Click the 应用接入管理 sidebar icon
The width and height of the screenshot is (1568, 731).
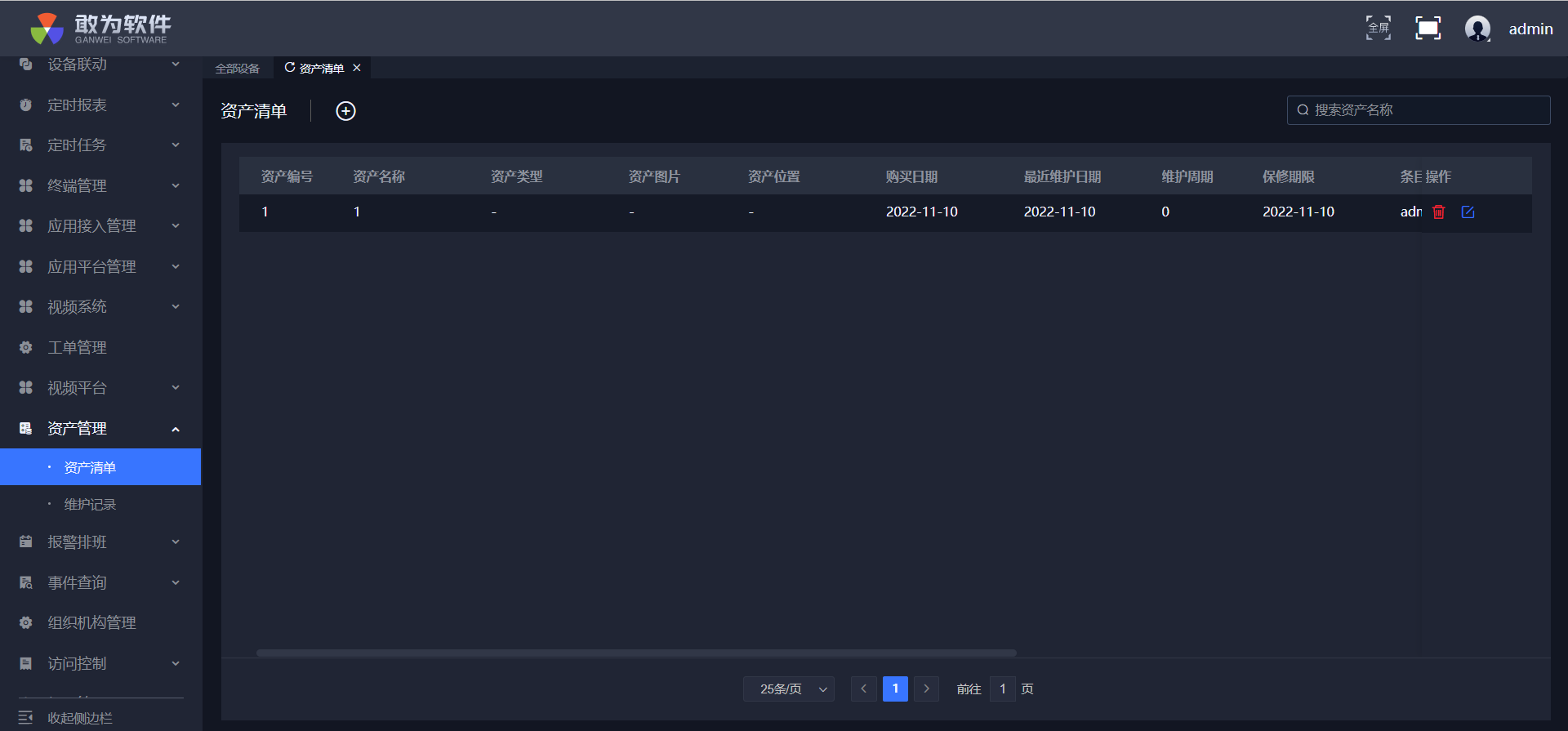point(25,225)
